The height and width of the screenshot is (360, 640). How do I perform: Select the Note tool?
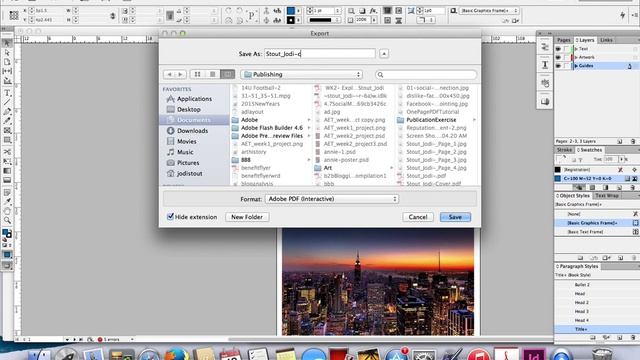7,192
